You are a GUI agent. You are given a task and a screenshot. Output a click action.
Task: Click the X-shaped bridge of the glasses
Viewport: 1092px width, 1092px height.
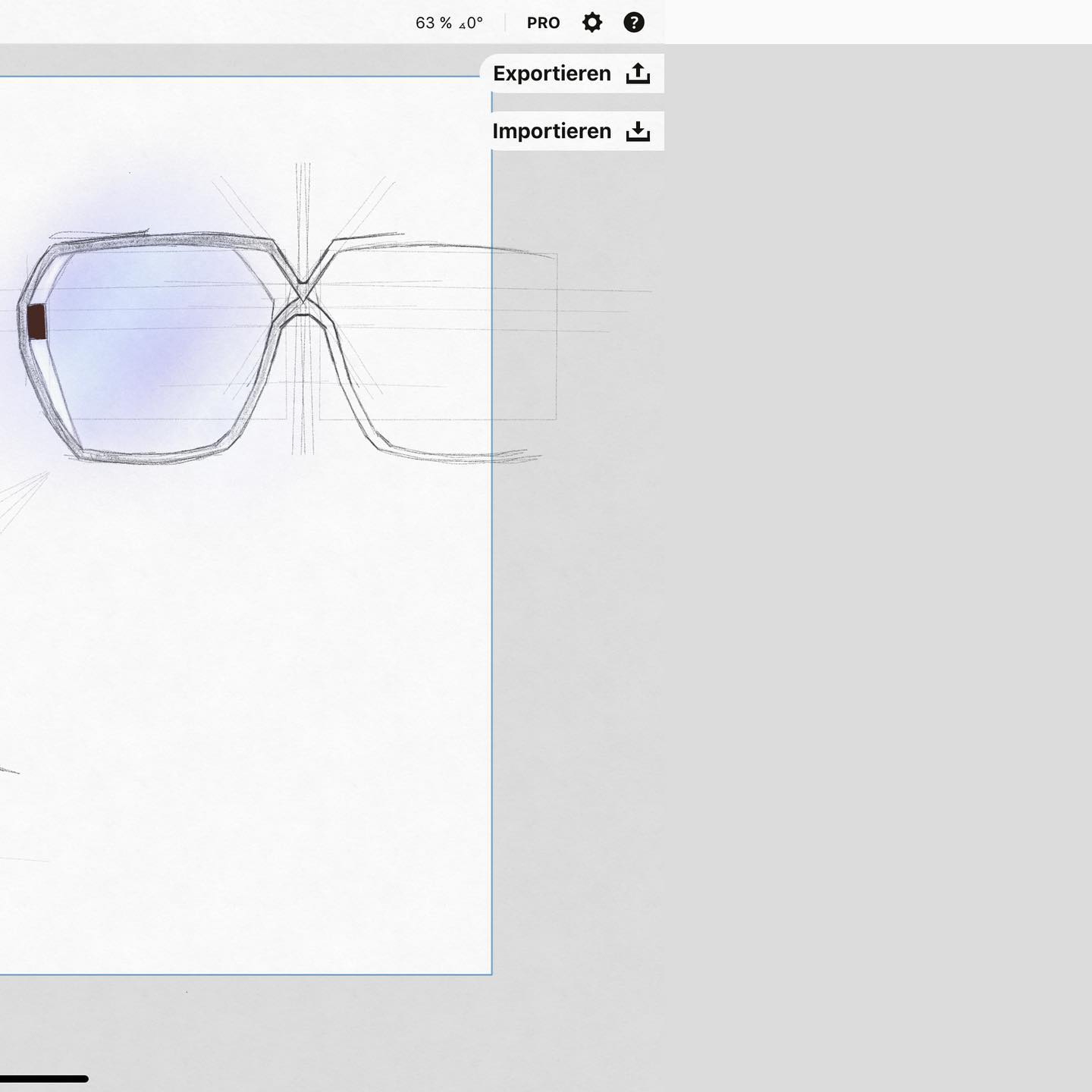click(303, 292)
